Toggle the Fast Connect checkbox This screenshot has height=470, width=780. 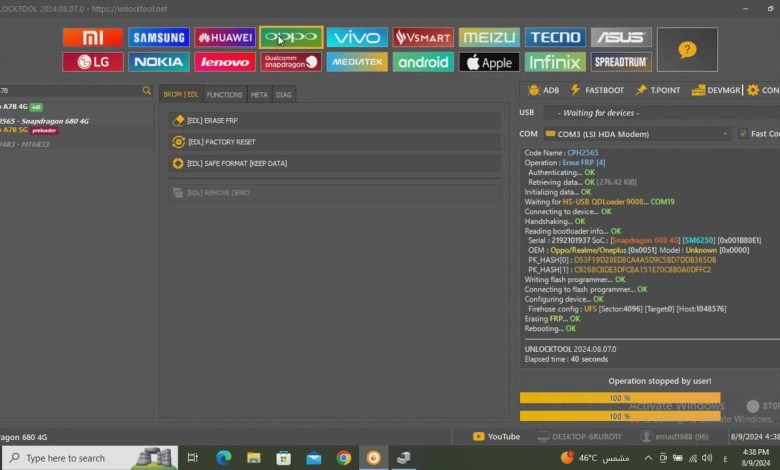(742, 134)
